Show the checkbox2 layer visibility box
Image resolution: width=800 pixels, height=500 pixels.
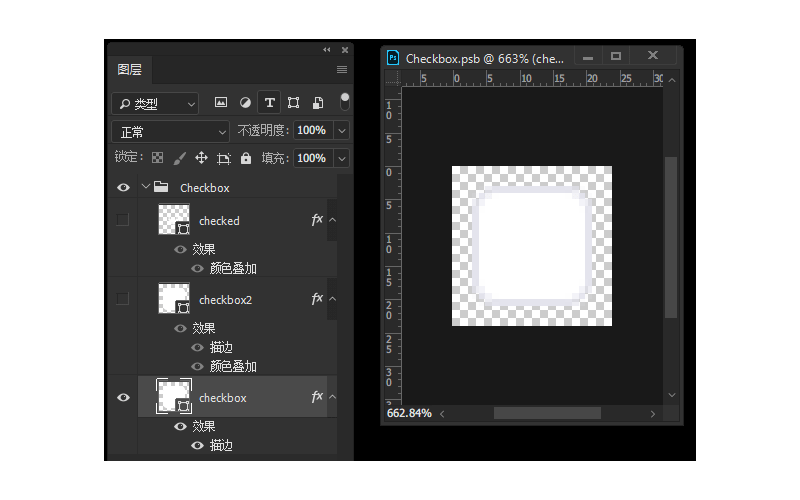(123, 298)
